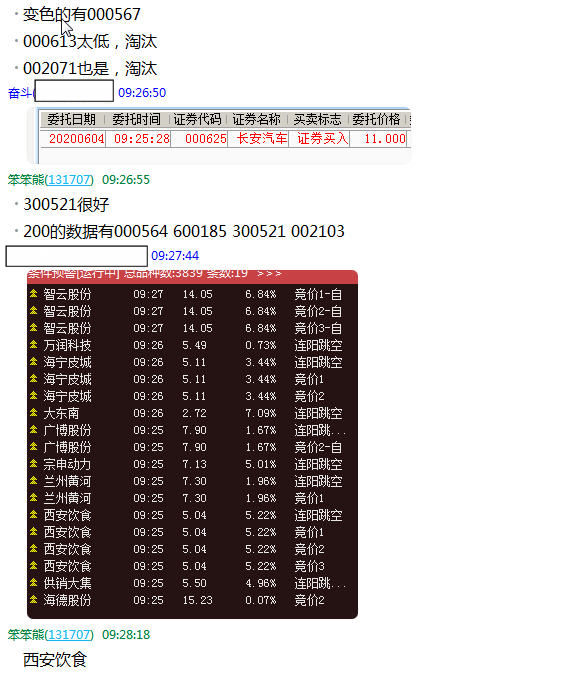This screenshot has width=563, height=676.
Task: Click the arrow icon beside 海德股份 row
Action: (34, 600)
